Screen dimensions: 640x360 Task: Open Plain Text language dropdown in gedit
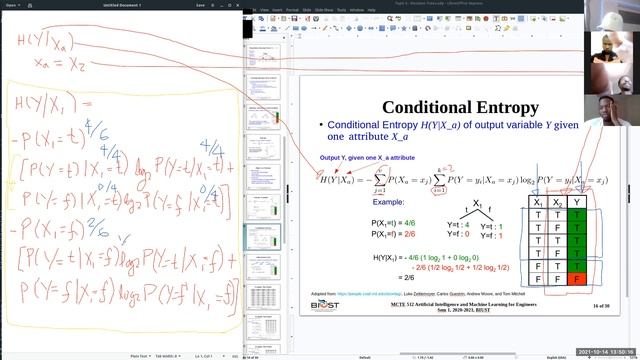[141, 356]
